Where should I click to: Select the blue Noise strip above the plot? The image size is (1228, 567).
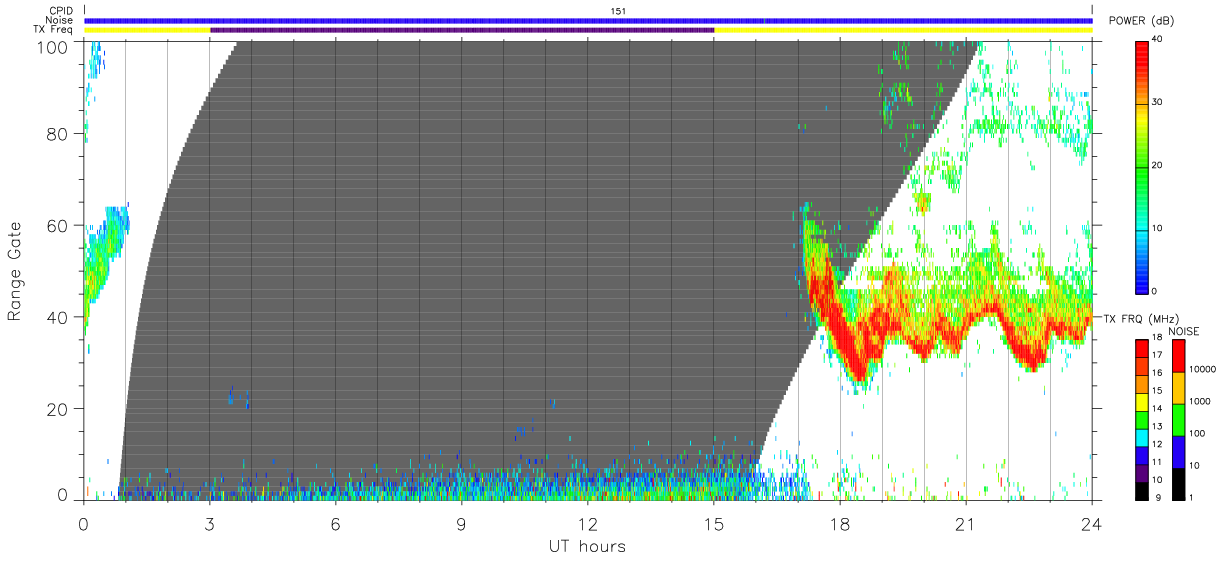588,20
